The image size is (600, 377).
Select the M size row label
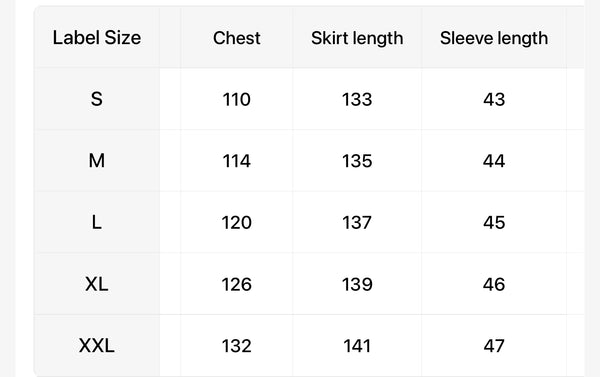pos(97,160)
